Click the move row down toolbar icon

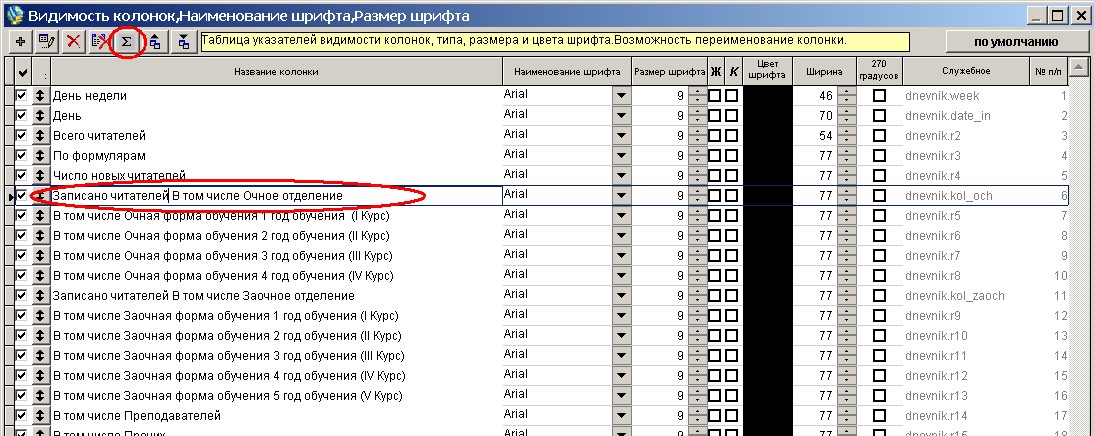[x=183, y=42]
